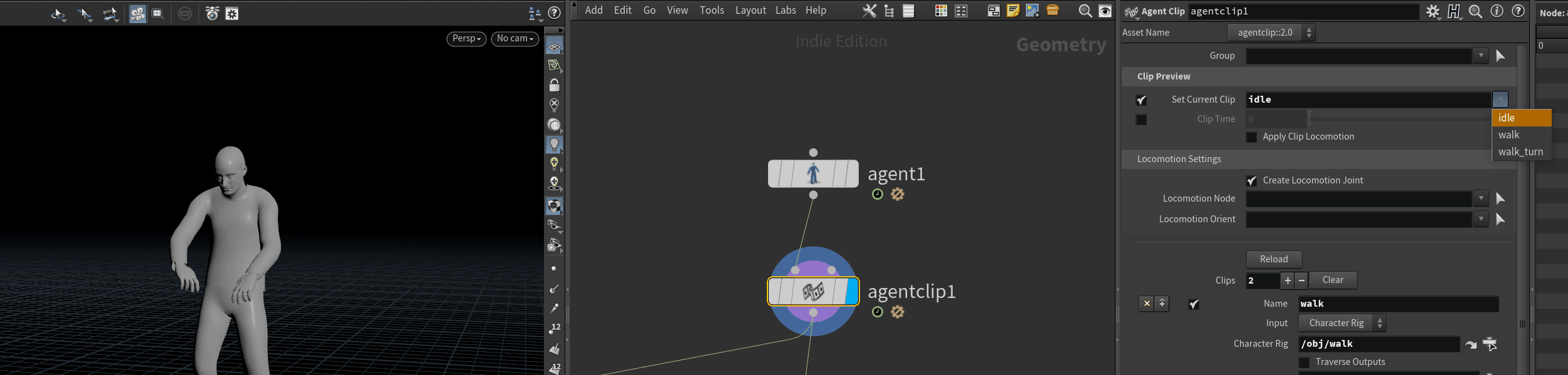Expand the Input Character Rig dropdown
This screenshot has height=375, width=1568.
[x=1341, y=323]
